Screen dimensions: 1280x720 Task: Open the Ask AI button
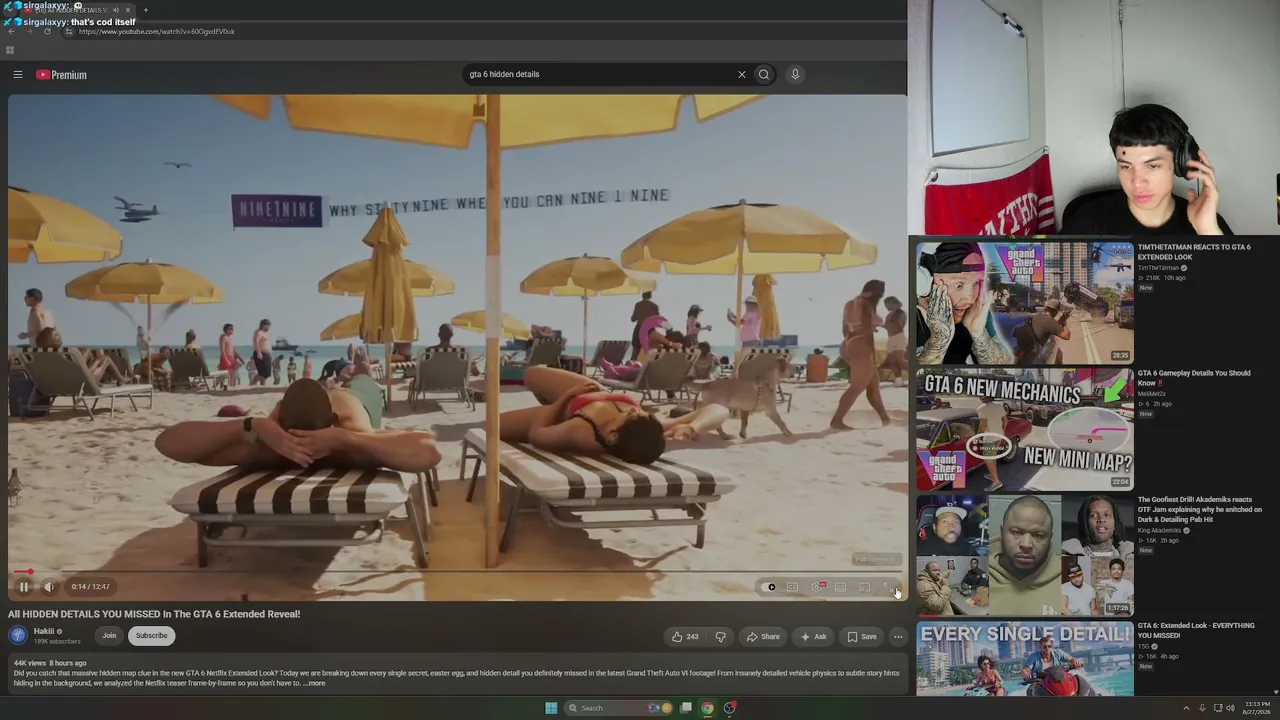tap(813, 636)
